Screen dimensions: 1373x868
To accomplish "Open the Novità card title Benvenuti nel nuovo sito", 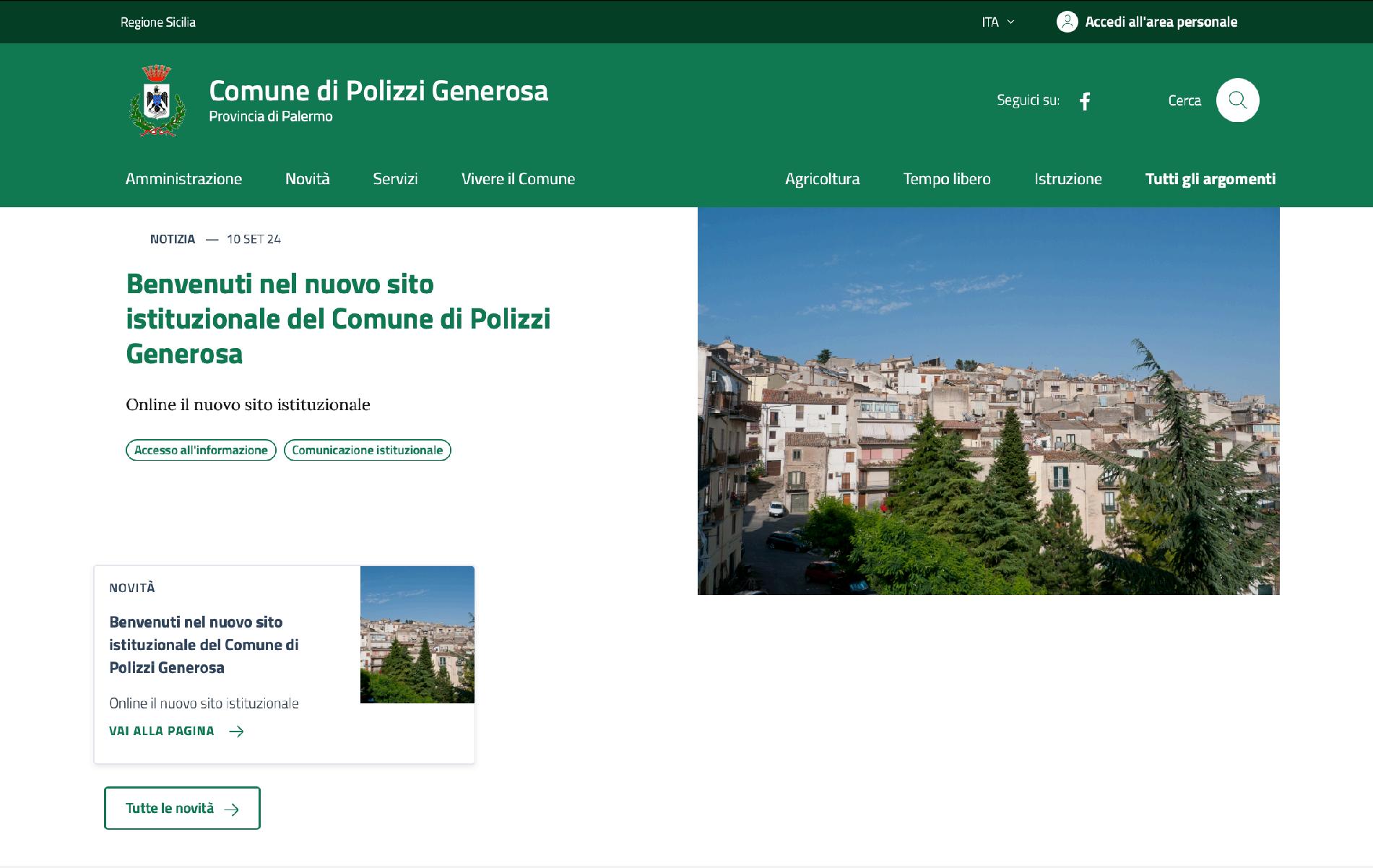I will tap(204, 645).
